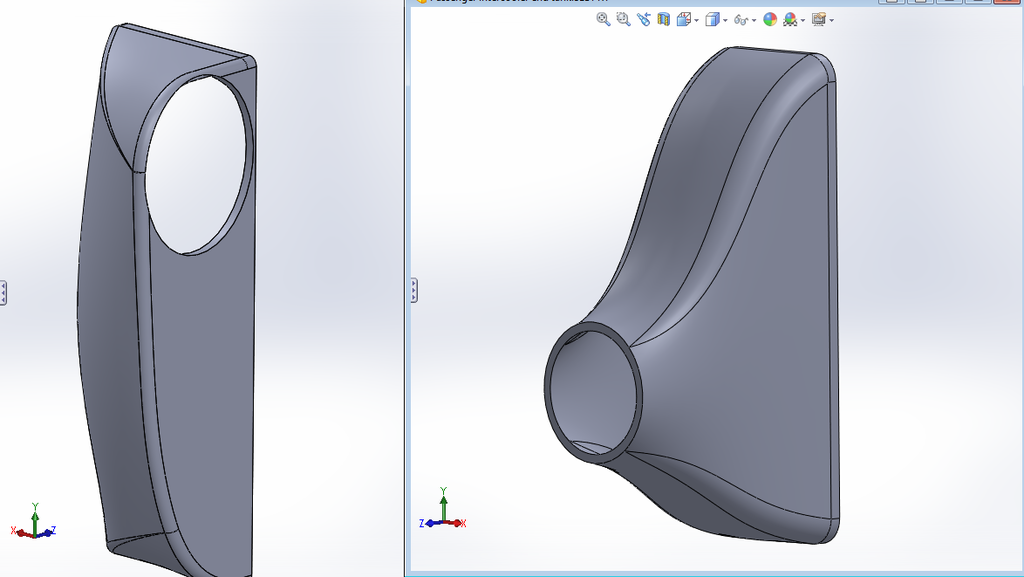Click the View Settings monitor icon
This screenshot has width=1024, height=577.
tap(819, 20)
